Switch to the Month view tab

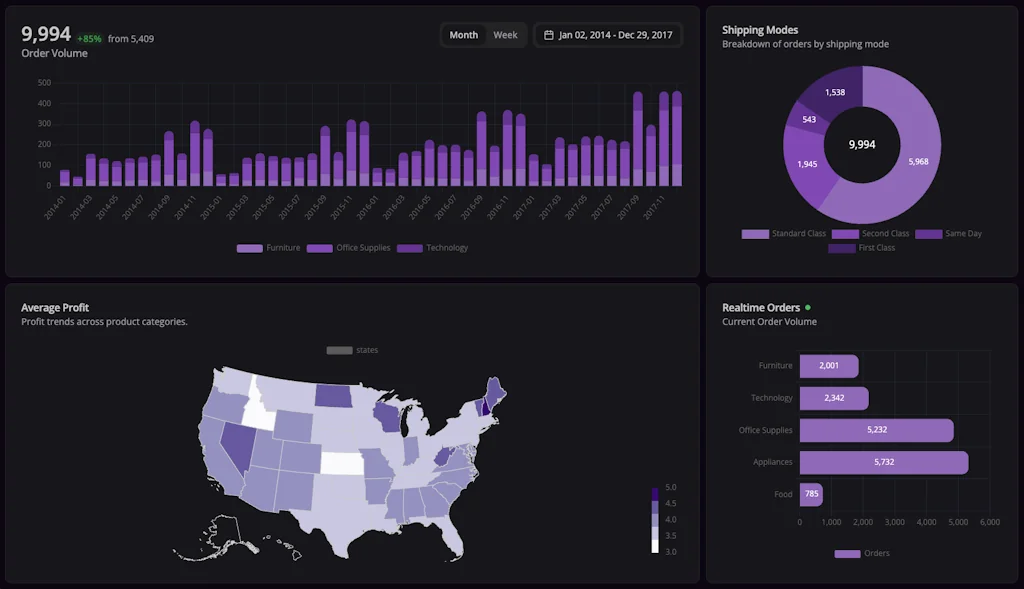[x=464, y=35]
